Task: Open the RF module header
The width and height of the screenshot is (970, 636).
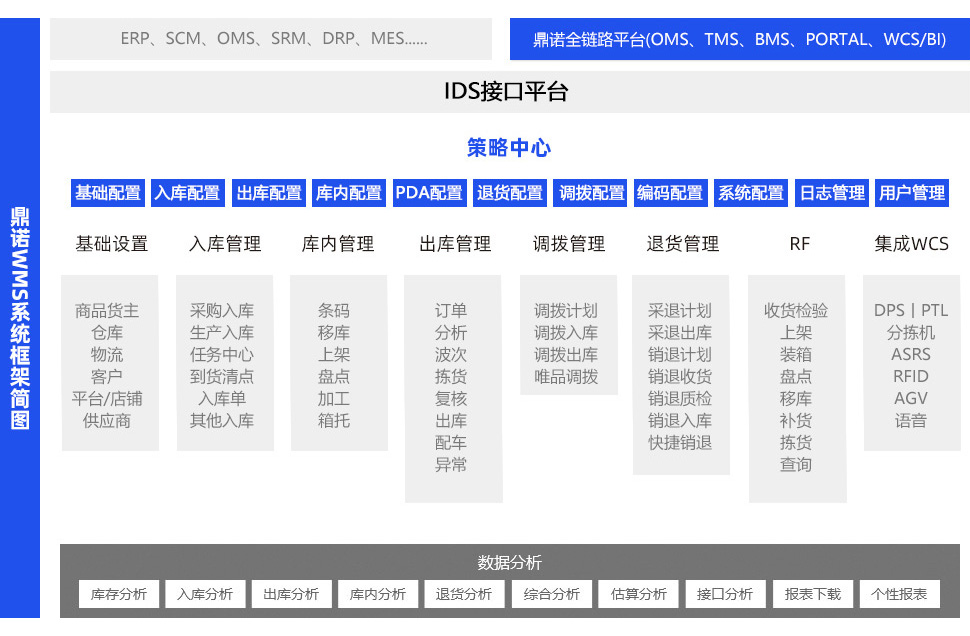Action: click(x=797, y=243)
